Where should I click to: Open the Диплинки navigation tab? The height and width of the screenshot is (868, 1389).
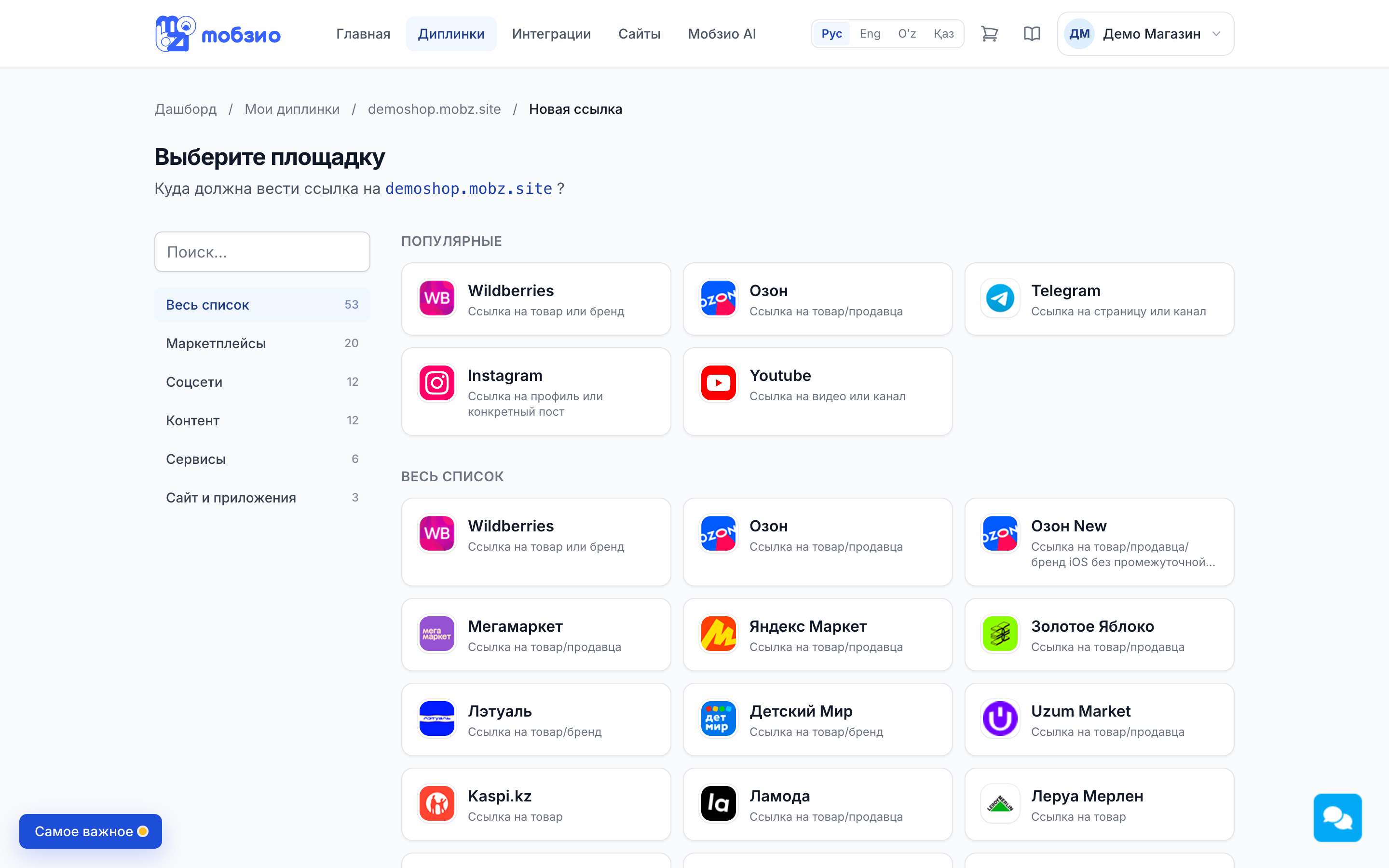click(451, 34)
